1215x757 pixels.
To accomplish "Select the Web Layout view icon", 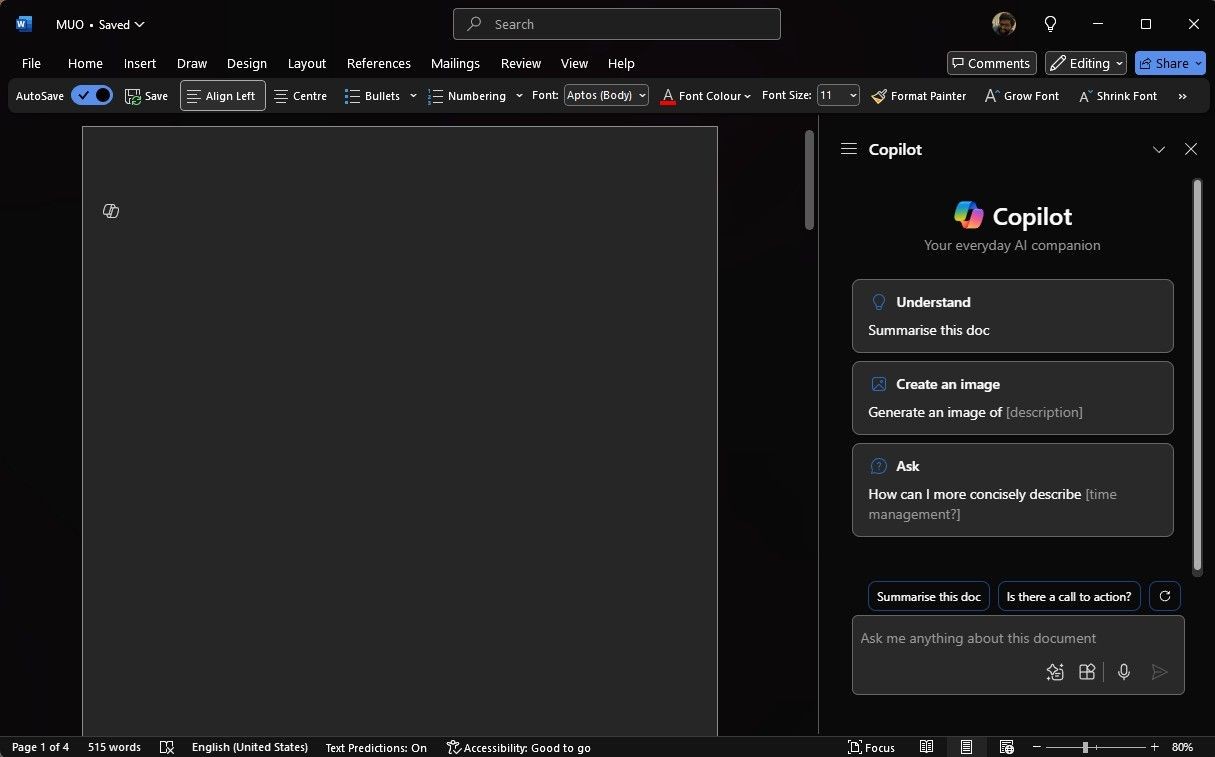I will coord(1007,747).
